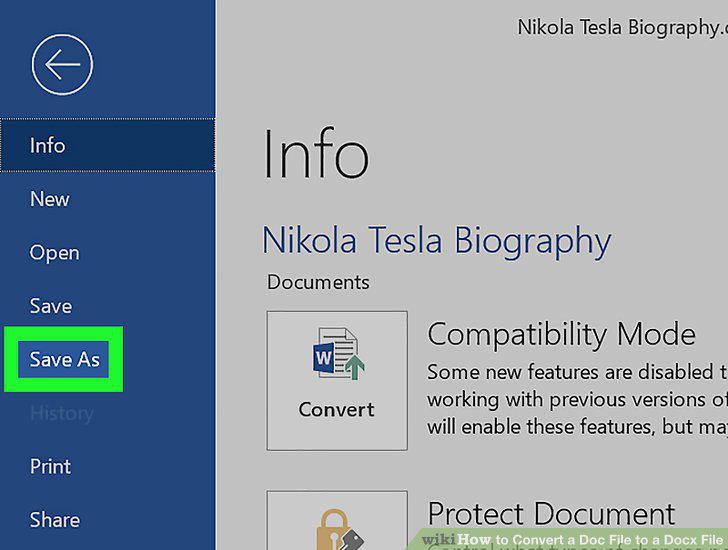Click the Convert button
The height and width of the screenshot is (550, 728).
(337, 381)
